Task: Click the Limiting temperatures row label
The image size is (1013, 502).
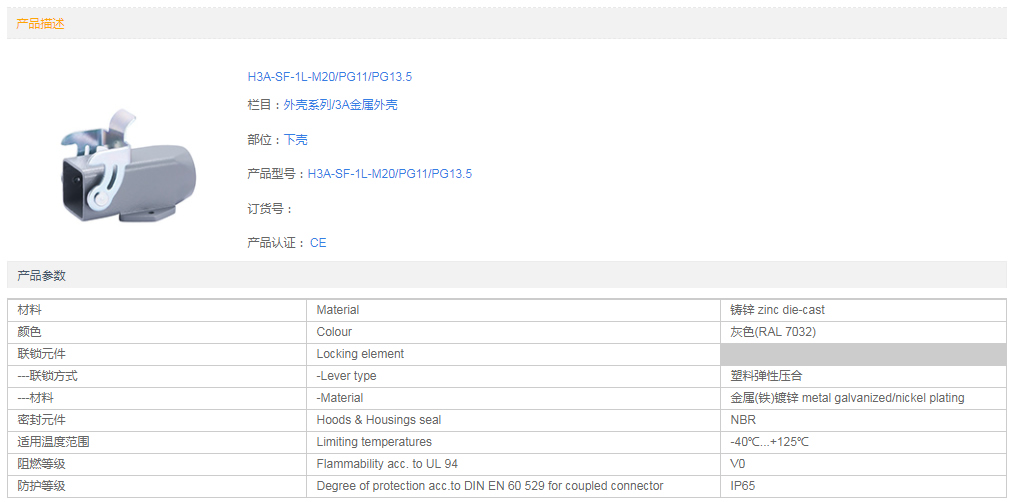Action: coord(374,442)
